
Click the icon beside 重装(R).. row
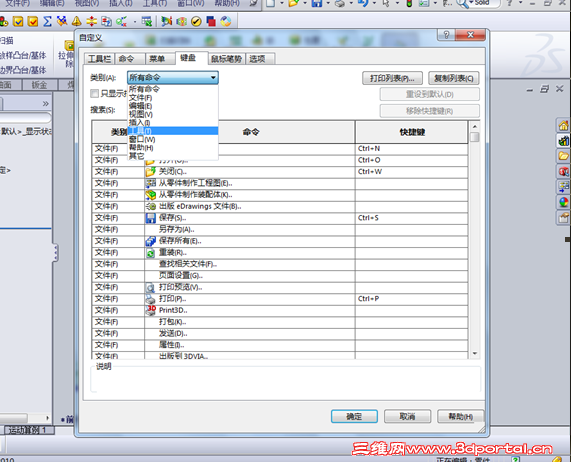click(x=151, y=253)
